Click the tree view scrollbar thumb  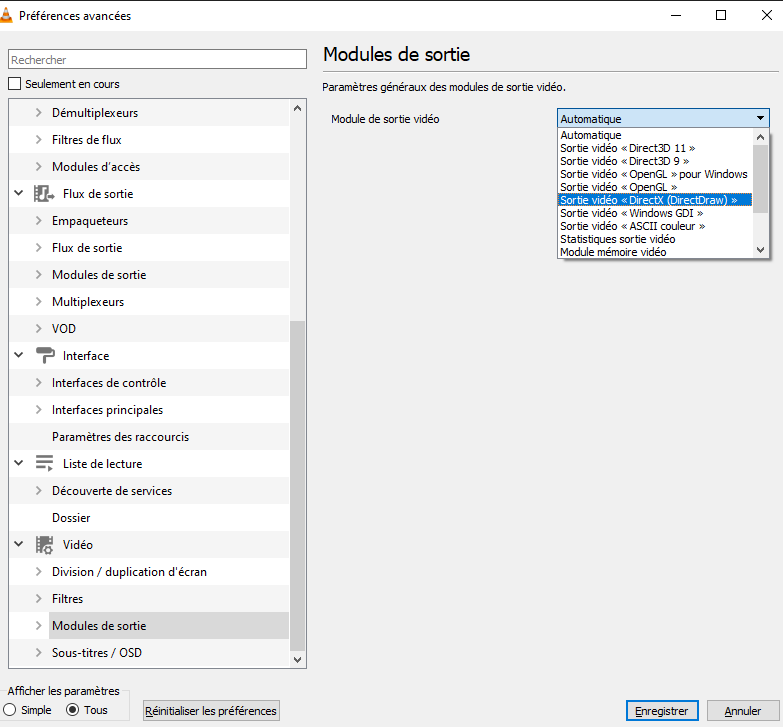tap(298, 486)
